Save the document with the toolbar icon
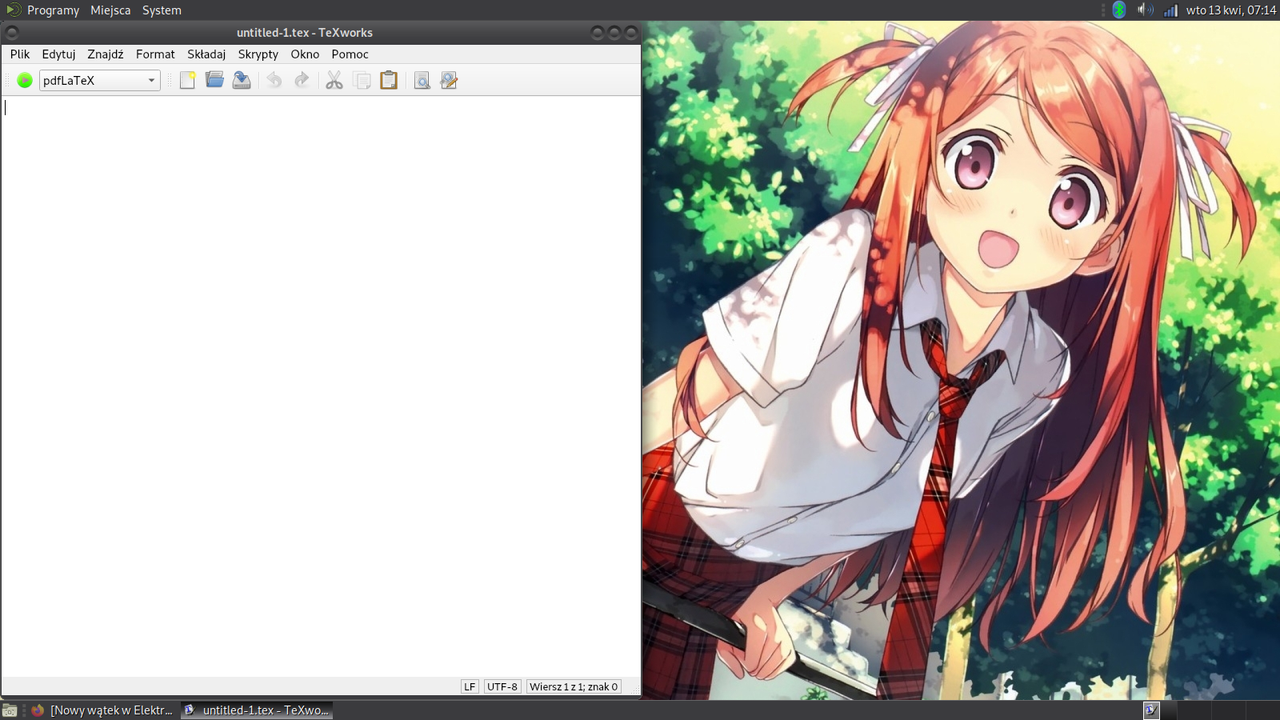The width and height of the screenshot is (1280, 720). pyautogui.click(x=241, y=80)
